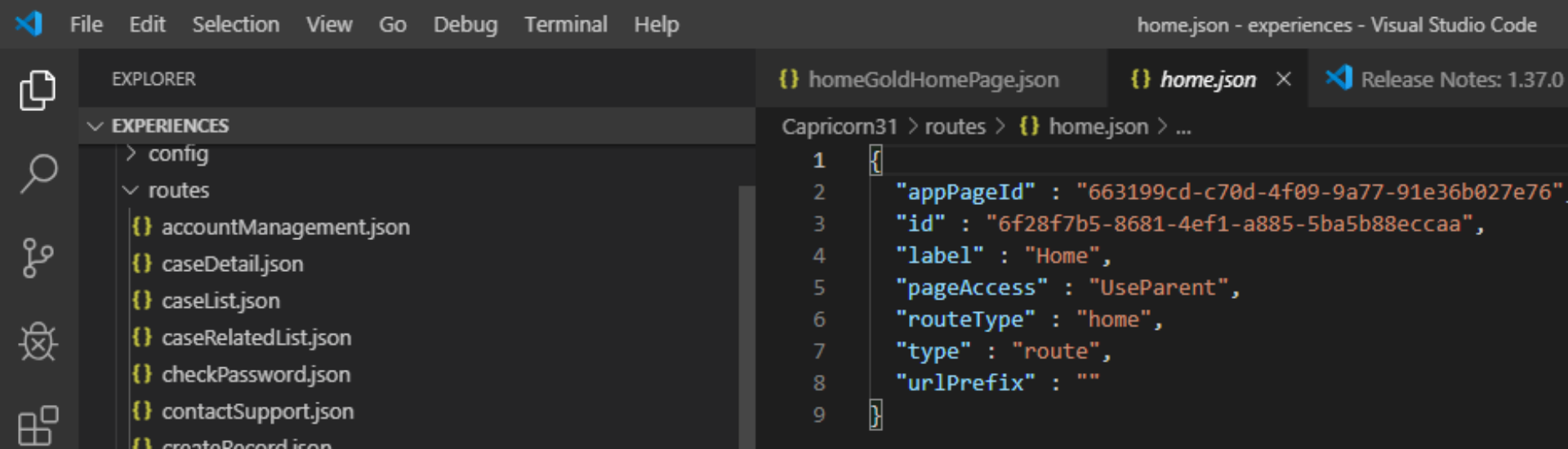
Task: Click the "Home" label value
Action: point(1062,256)
